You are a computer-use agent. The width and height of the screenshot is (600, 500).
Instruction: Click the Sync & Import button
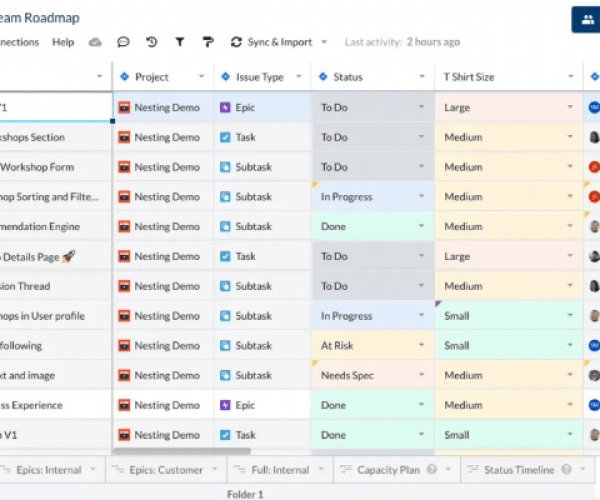pos(279,42)
